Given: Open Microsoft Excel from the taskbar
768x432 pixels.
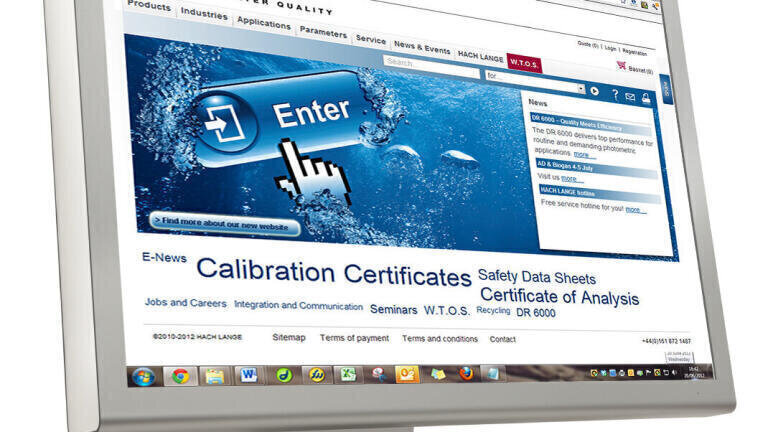Looking at the screenshot, I should [x=348, y=375].
